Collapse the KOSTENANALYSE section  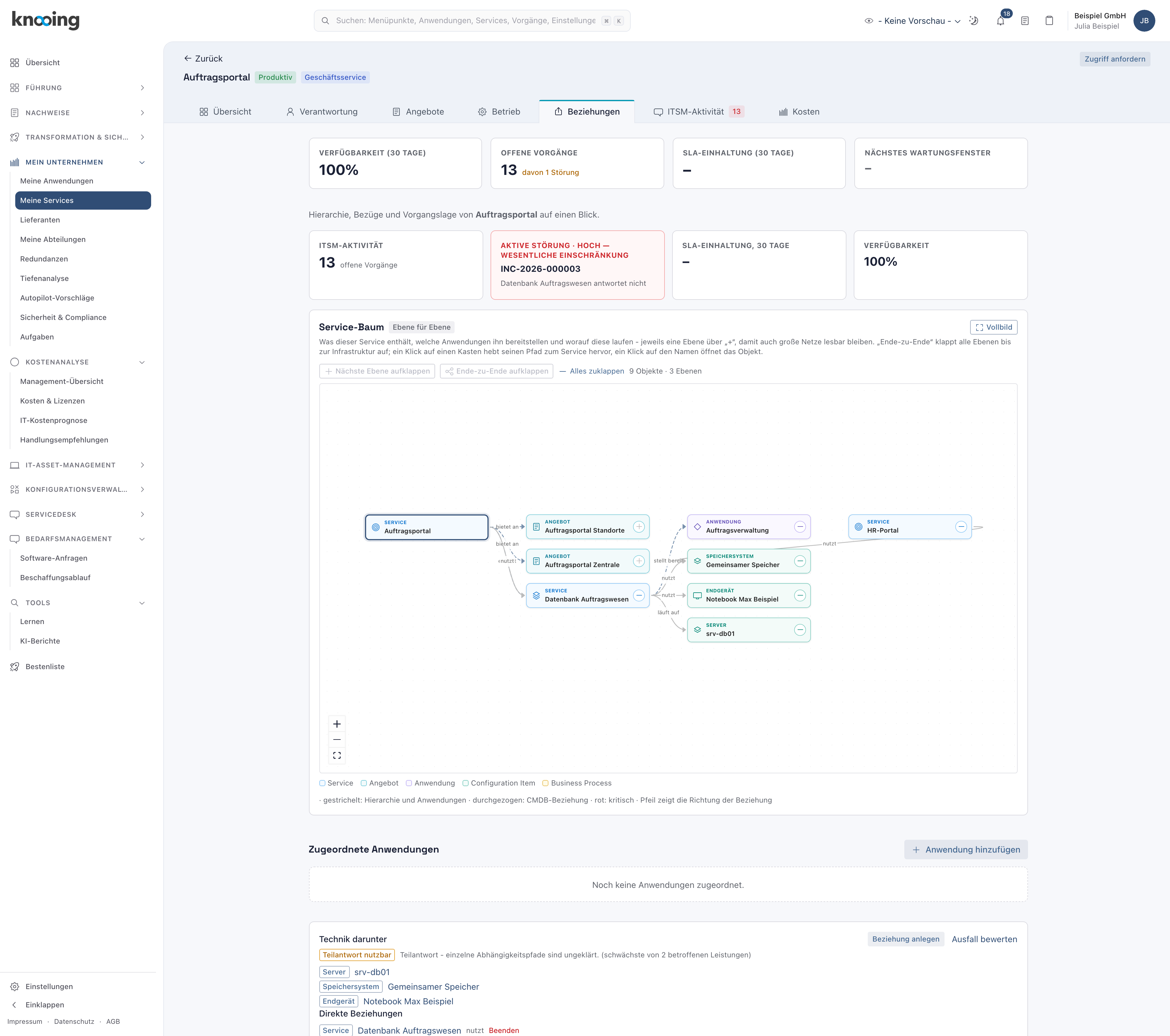pos(78,362)
